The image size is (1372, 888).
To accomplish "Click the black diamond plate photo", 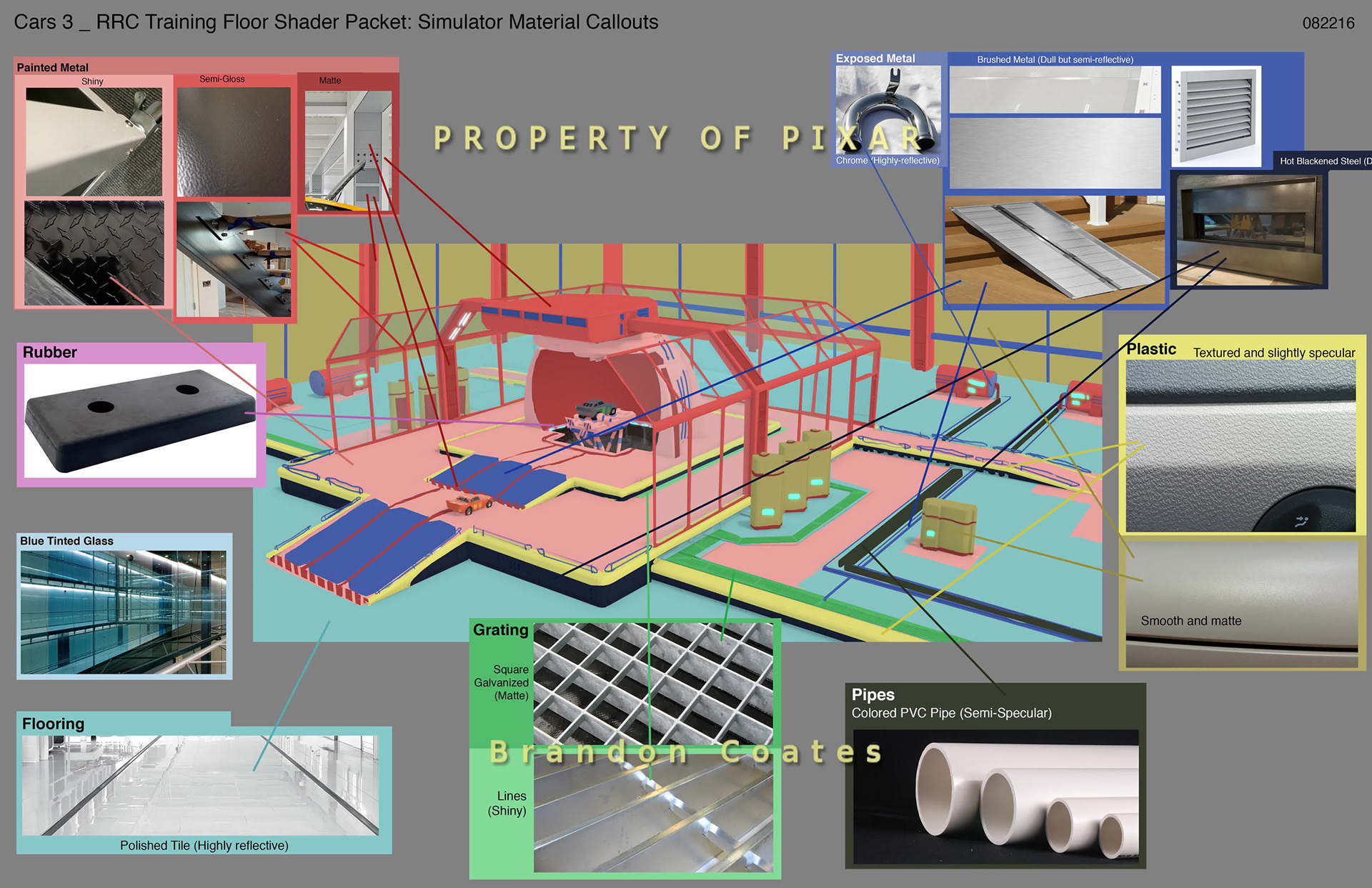I will tap(94, 253).
